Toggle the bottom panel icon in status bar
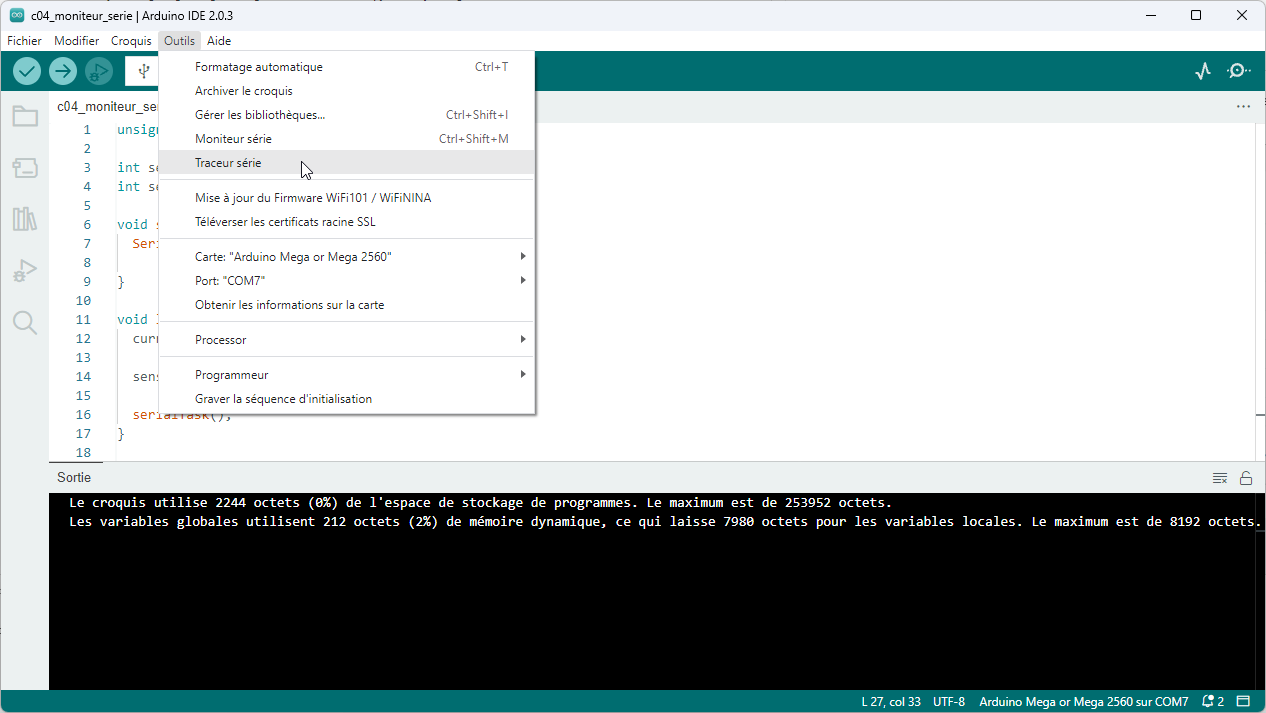The width and height of the screenshot is (1266, 713). (x=1244, y=702)
